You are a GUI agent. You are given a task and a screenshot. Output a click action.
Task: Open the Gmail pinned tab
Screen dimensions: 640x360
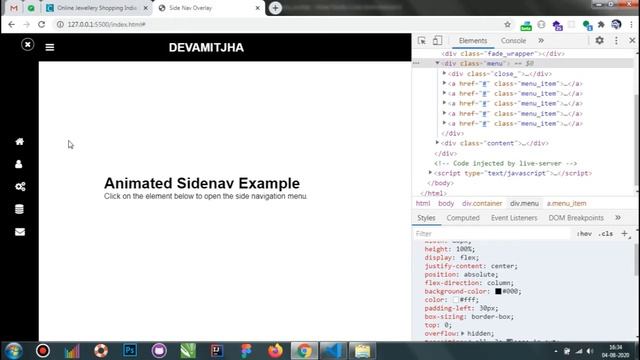tap(13, 8)
